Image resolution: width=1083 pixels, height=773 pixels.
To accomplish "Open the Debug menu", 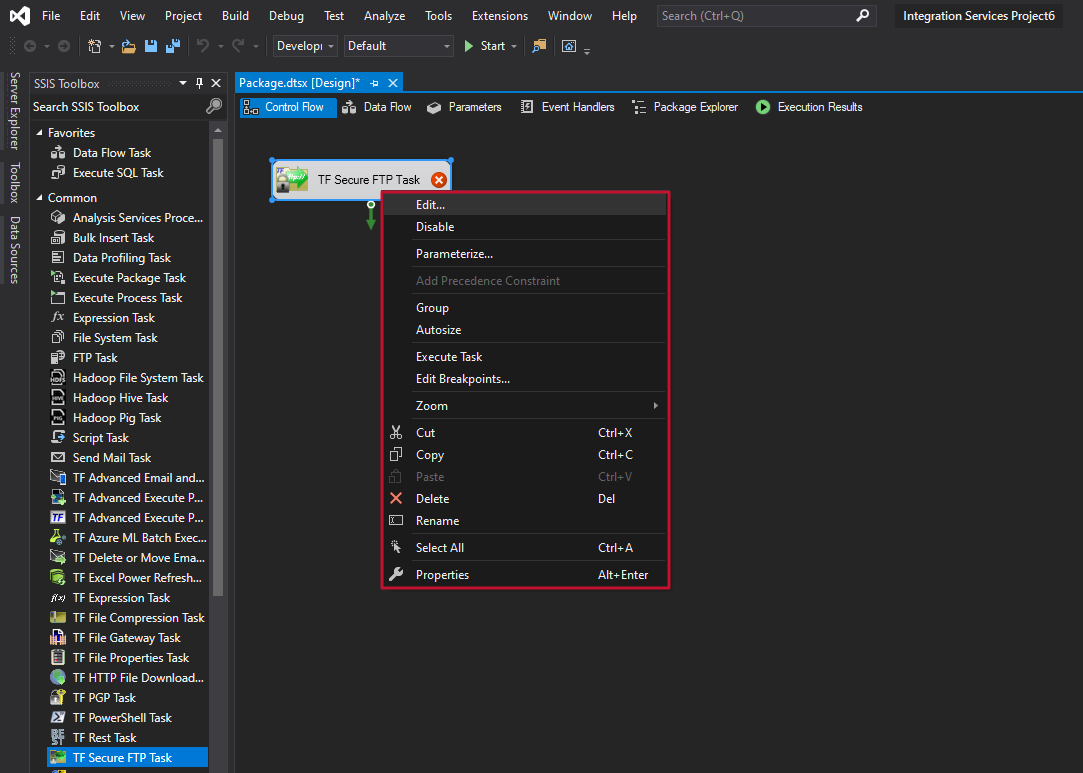I will (286, 15).
